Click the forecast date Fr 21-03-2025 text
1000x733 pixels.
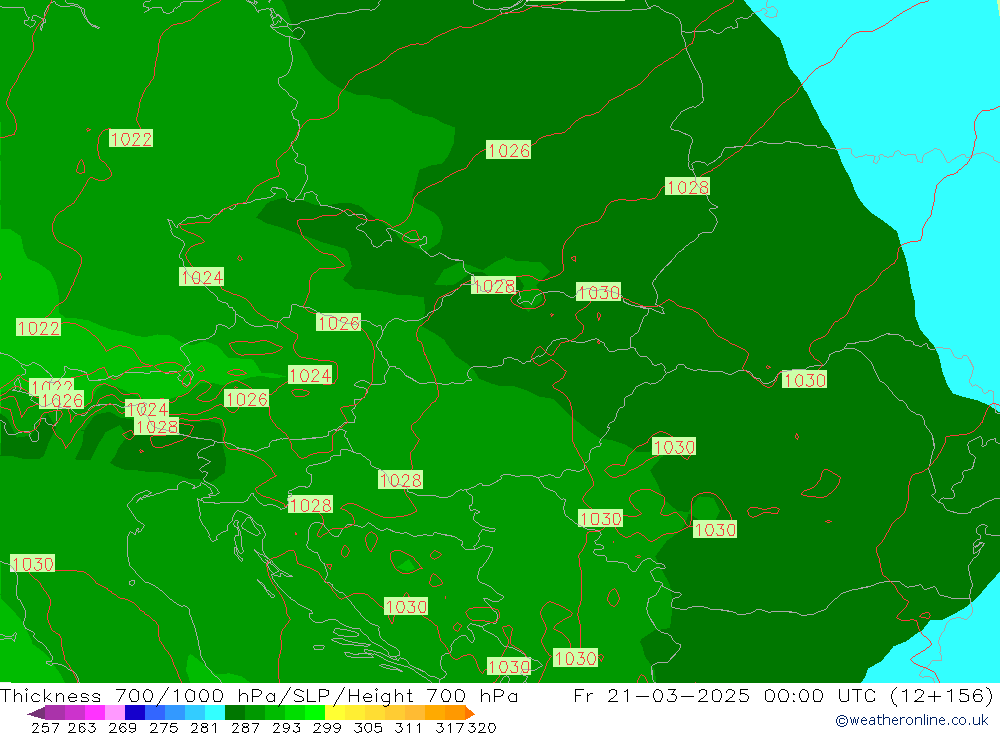661,695
